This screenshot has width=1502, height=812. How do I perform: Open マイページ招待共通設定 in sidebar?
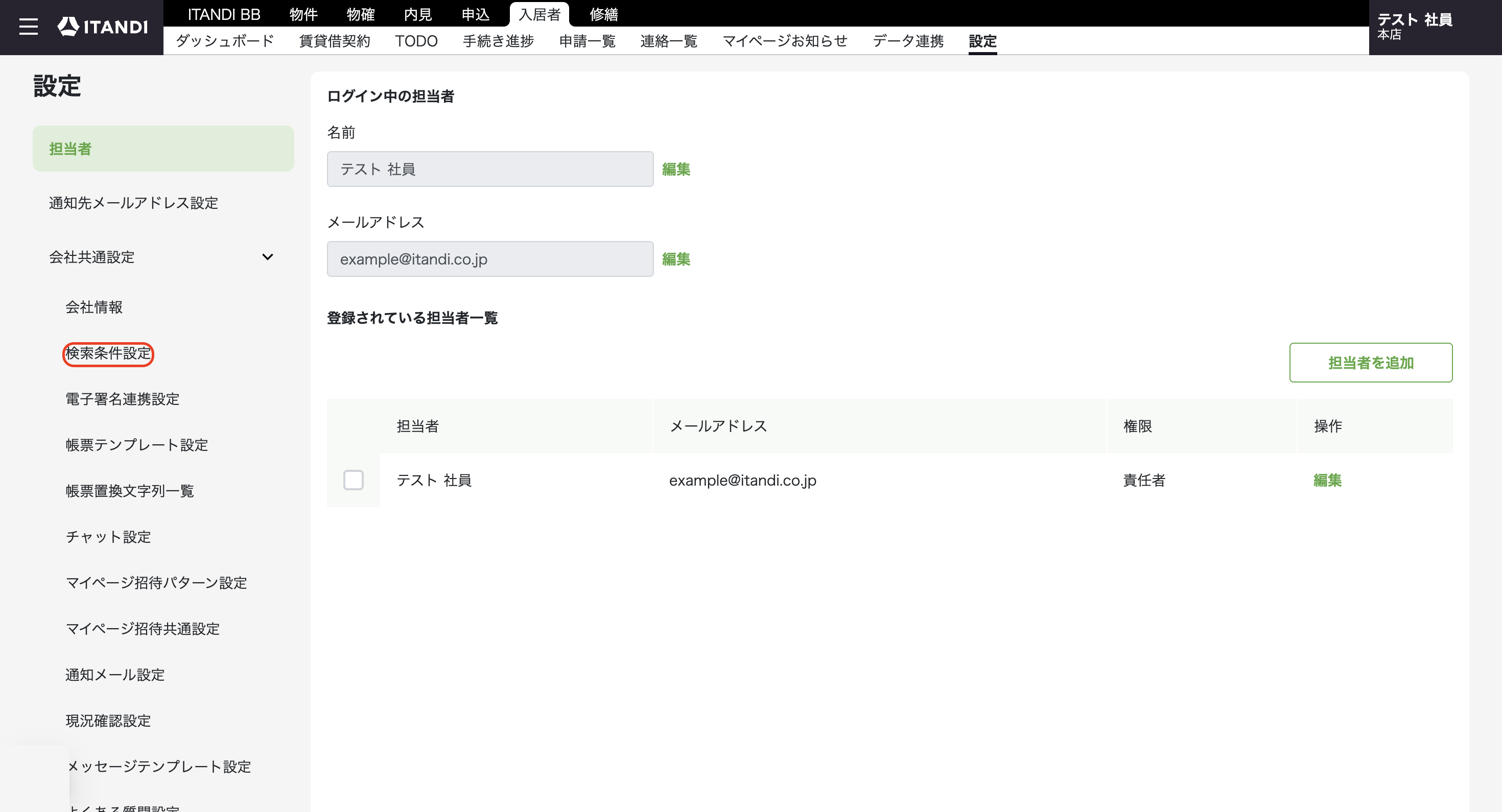(143, 629)
